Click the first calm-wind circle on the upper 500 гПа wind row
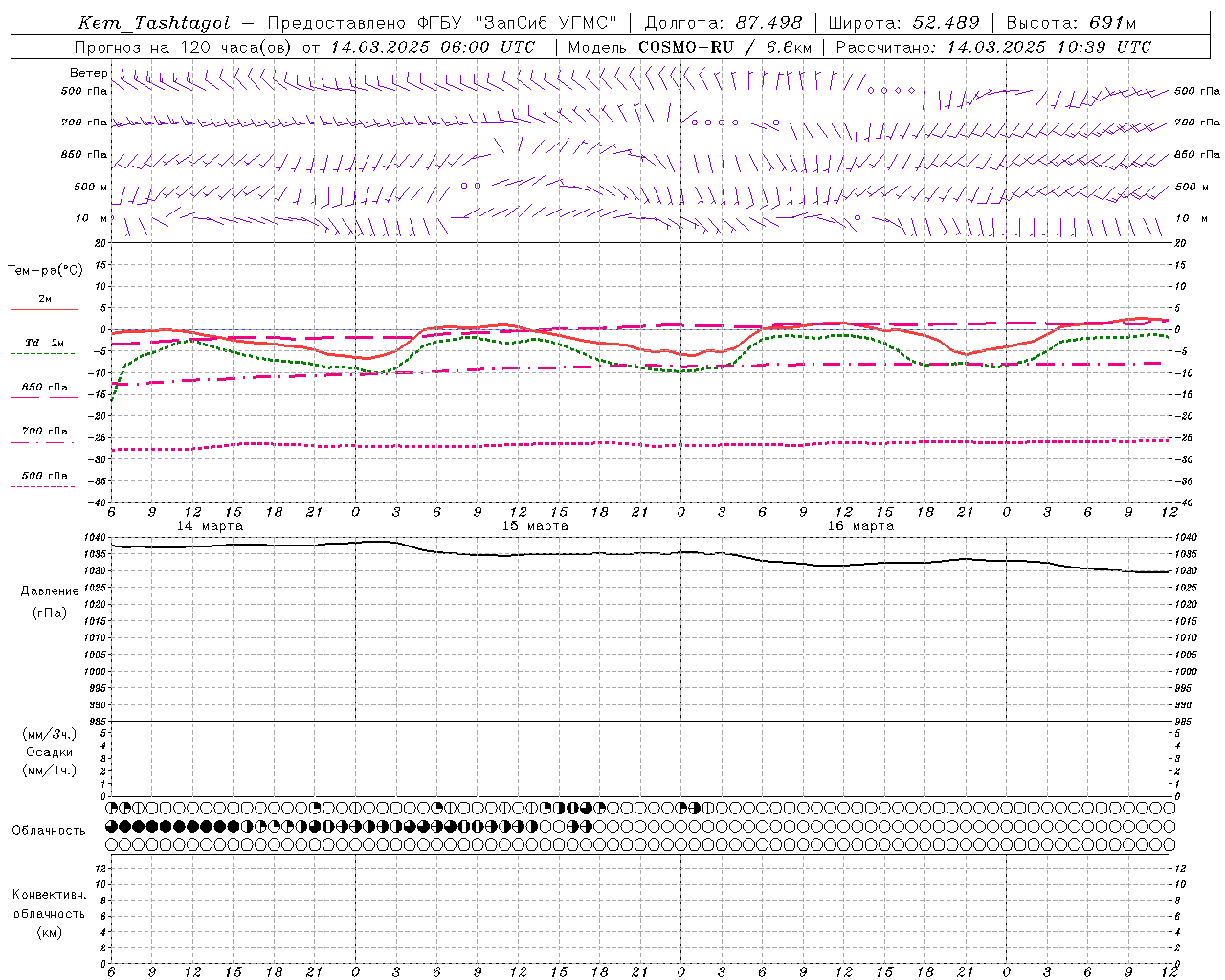1225x980 pixels. point(871,91)
